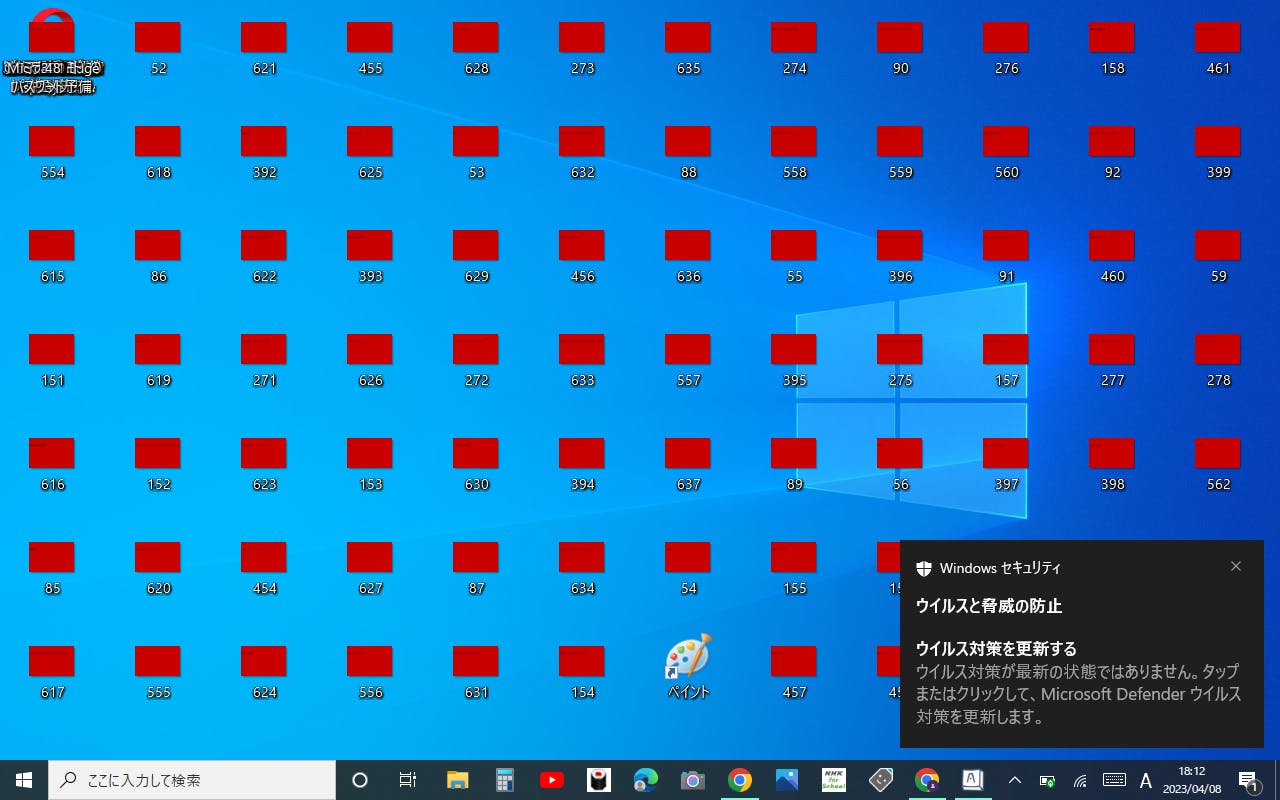
Task: Click the taskbar search box
Action: coord(192,780)
